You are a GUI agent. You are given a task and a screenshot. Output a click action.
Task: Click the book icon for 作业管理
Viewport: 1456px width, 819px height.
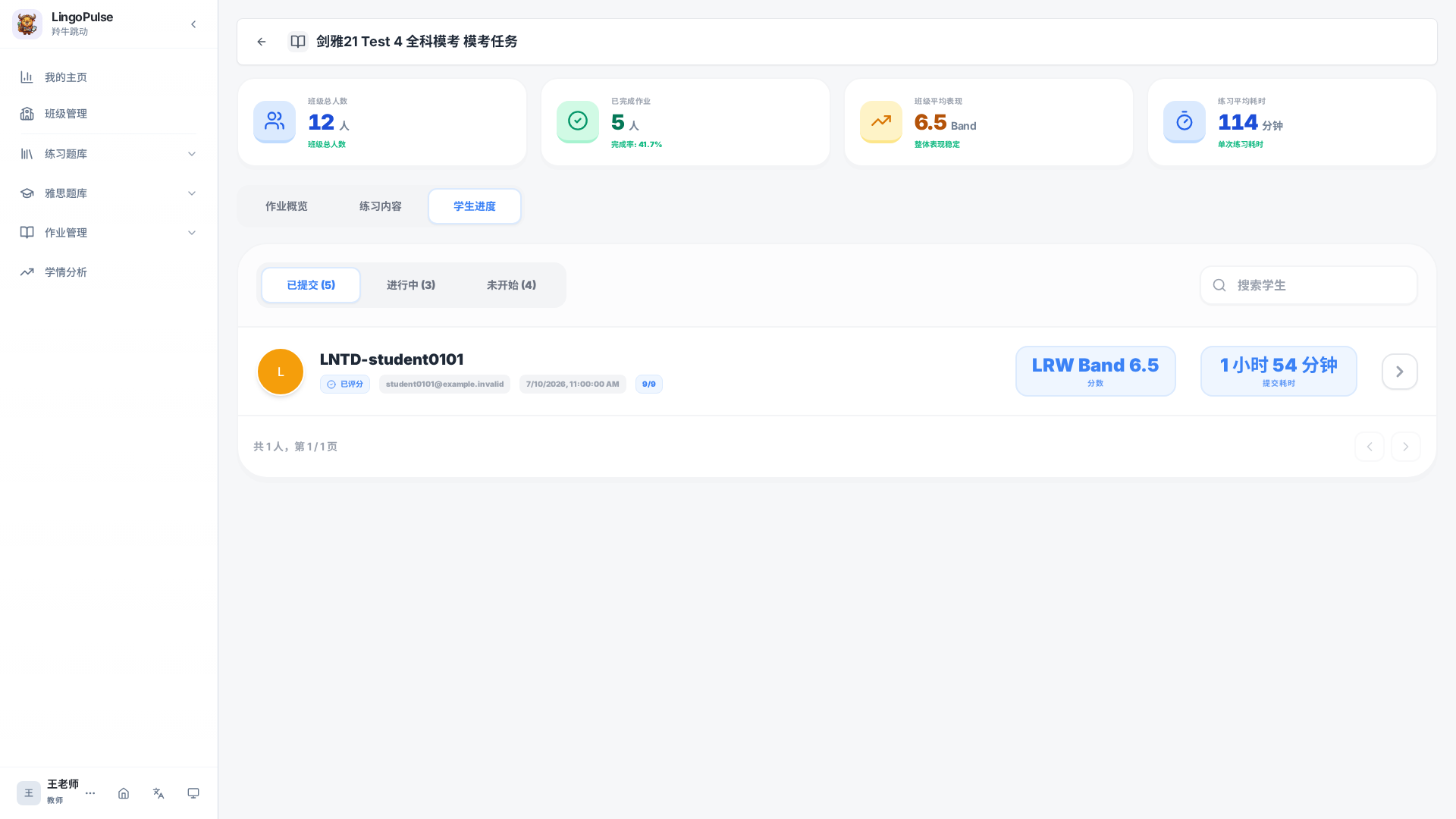[x=27, y=233]
